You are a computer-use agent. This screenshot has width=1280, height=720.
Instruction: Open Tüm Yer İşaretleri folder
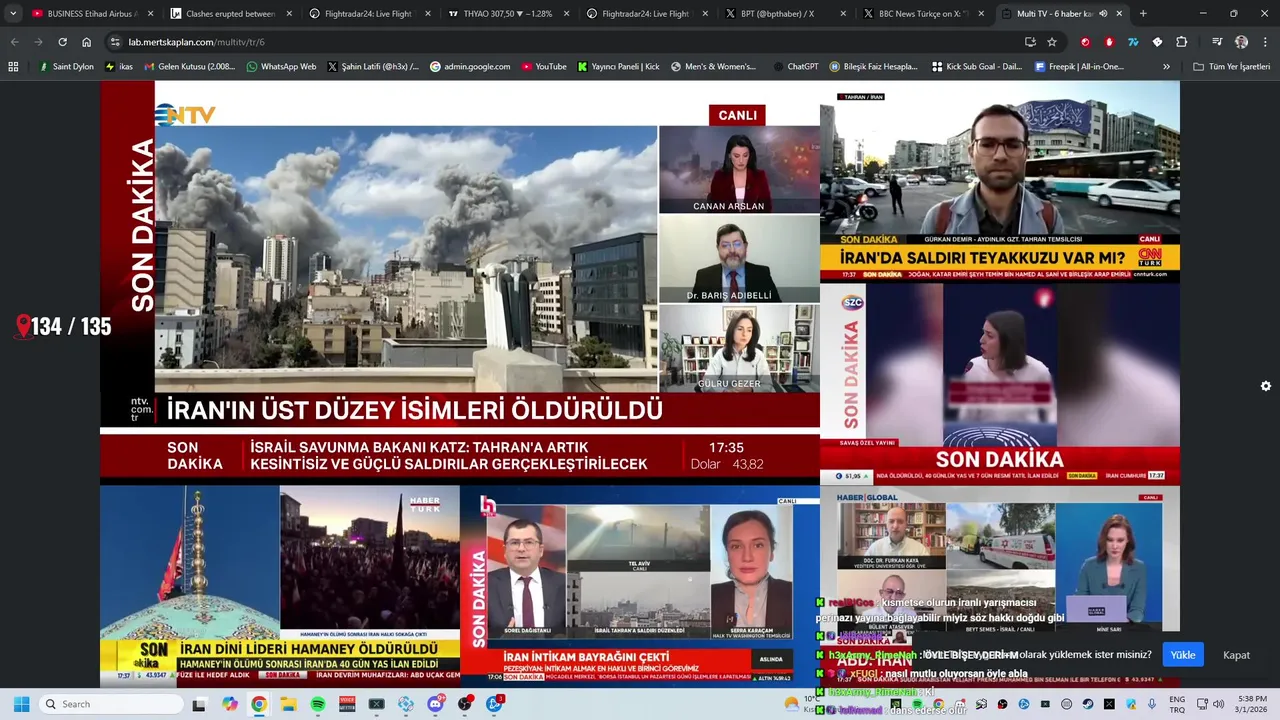[x=1231, y=66]
